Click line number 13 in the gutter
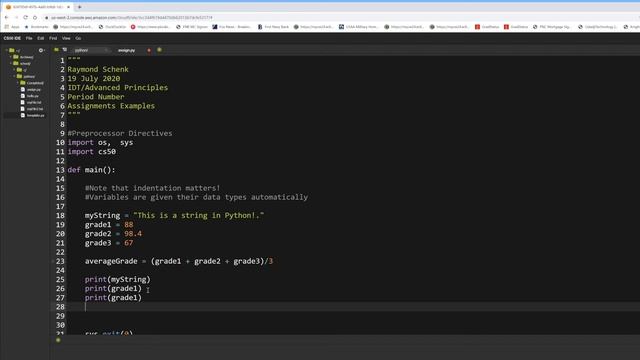This screenshot has height=360, width=640. 60,170
